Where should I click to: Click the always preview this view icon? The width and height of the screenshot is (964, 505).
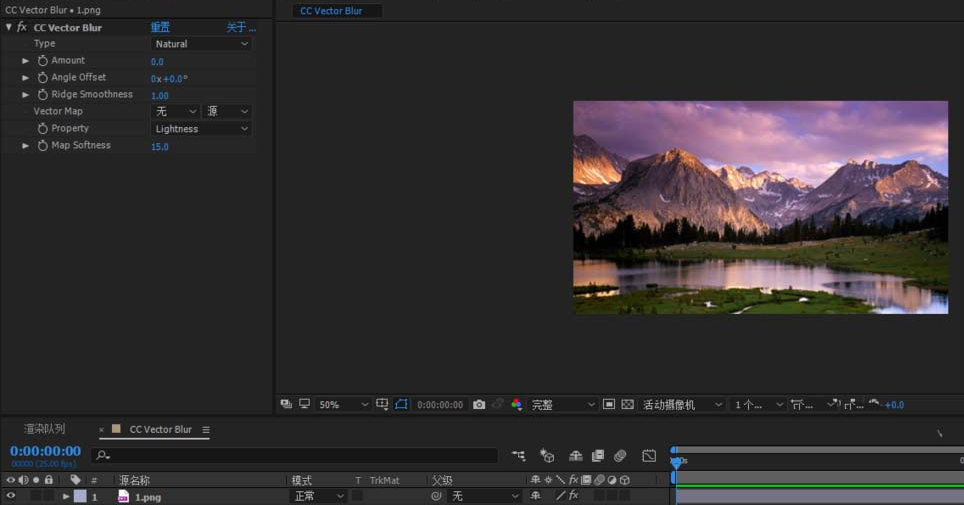pos(286,404)
